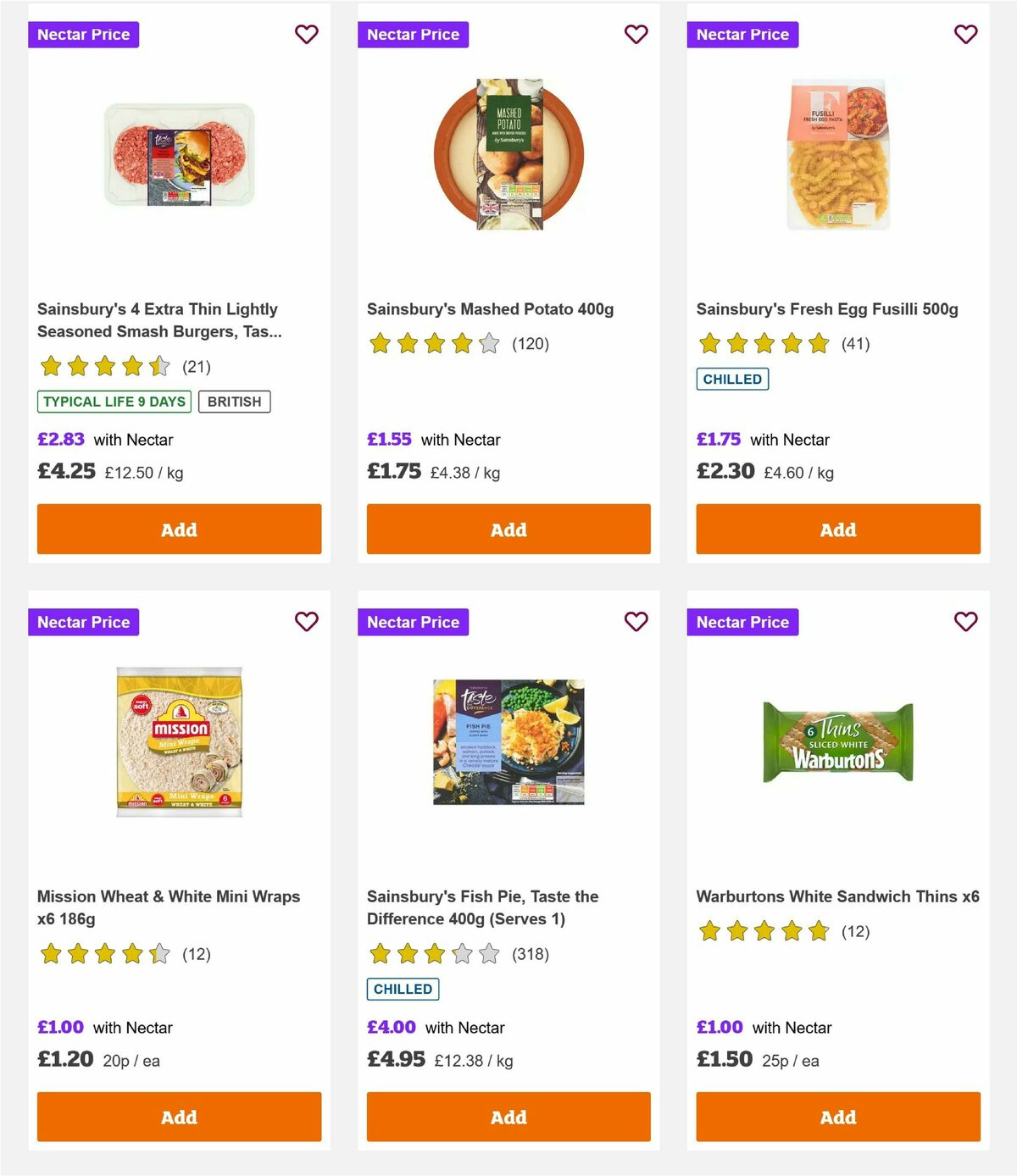Select the CHILLED tag on Fish Pie
This screenshot has width=1017, height=1176.
pos(403,989)
